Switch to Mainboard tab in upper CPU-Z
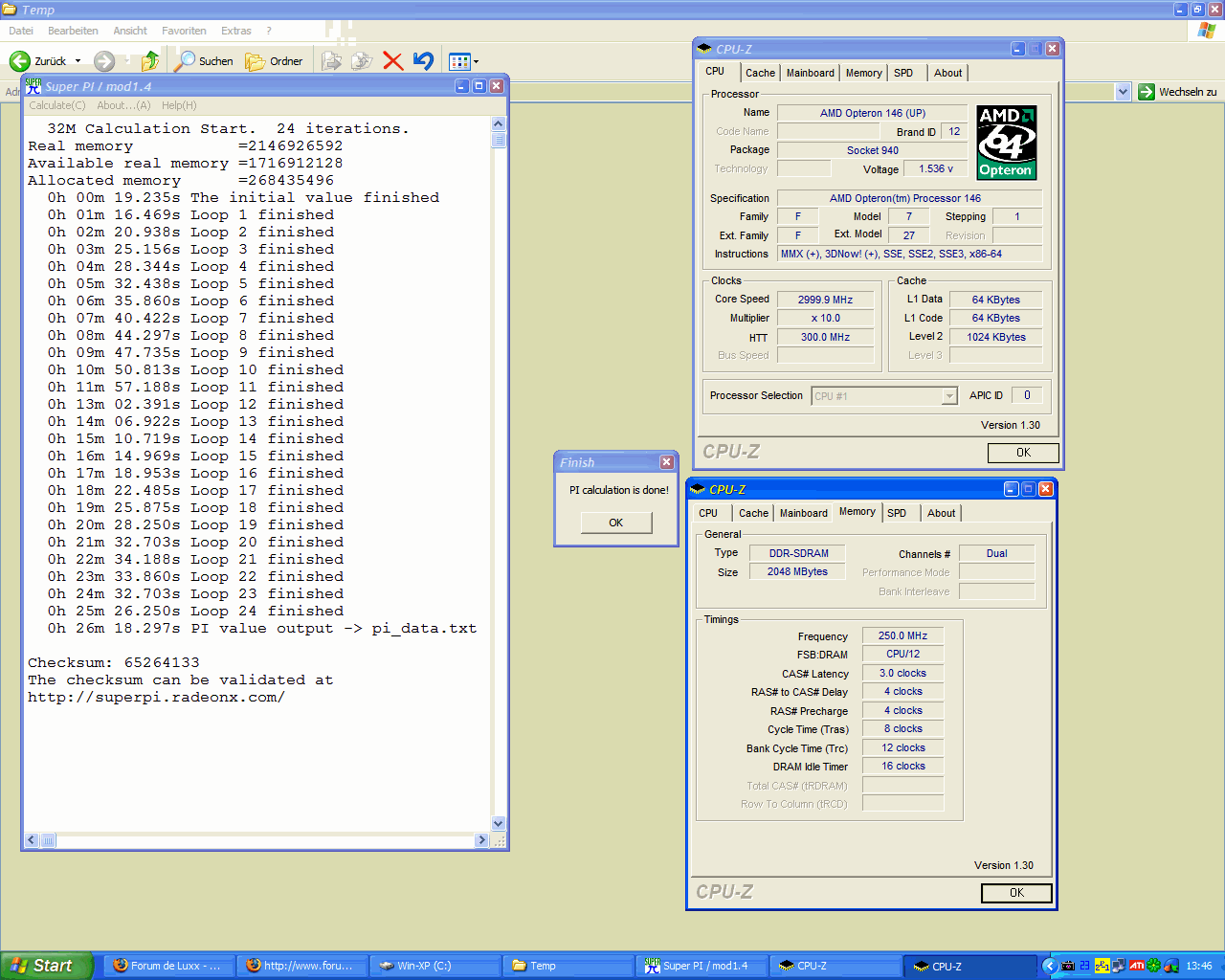This screenshot has width=1225, height=980. tap(810, 73)
